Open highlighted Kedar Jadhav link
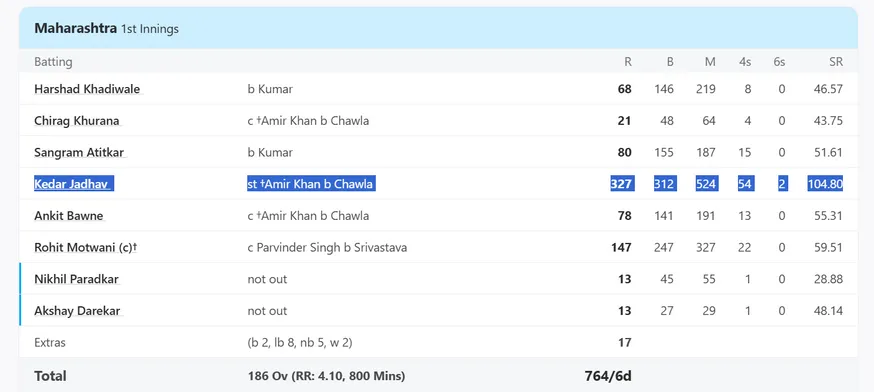 71,184
